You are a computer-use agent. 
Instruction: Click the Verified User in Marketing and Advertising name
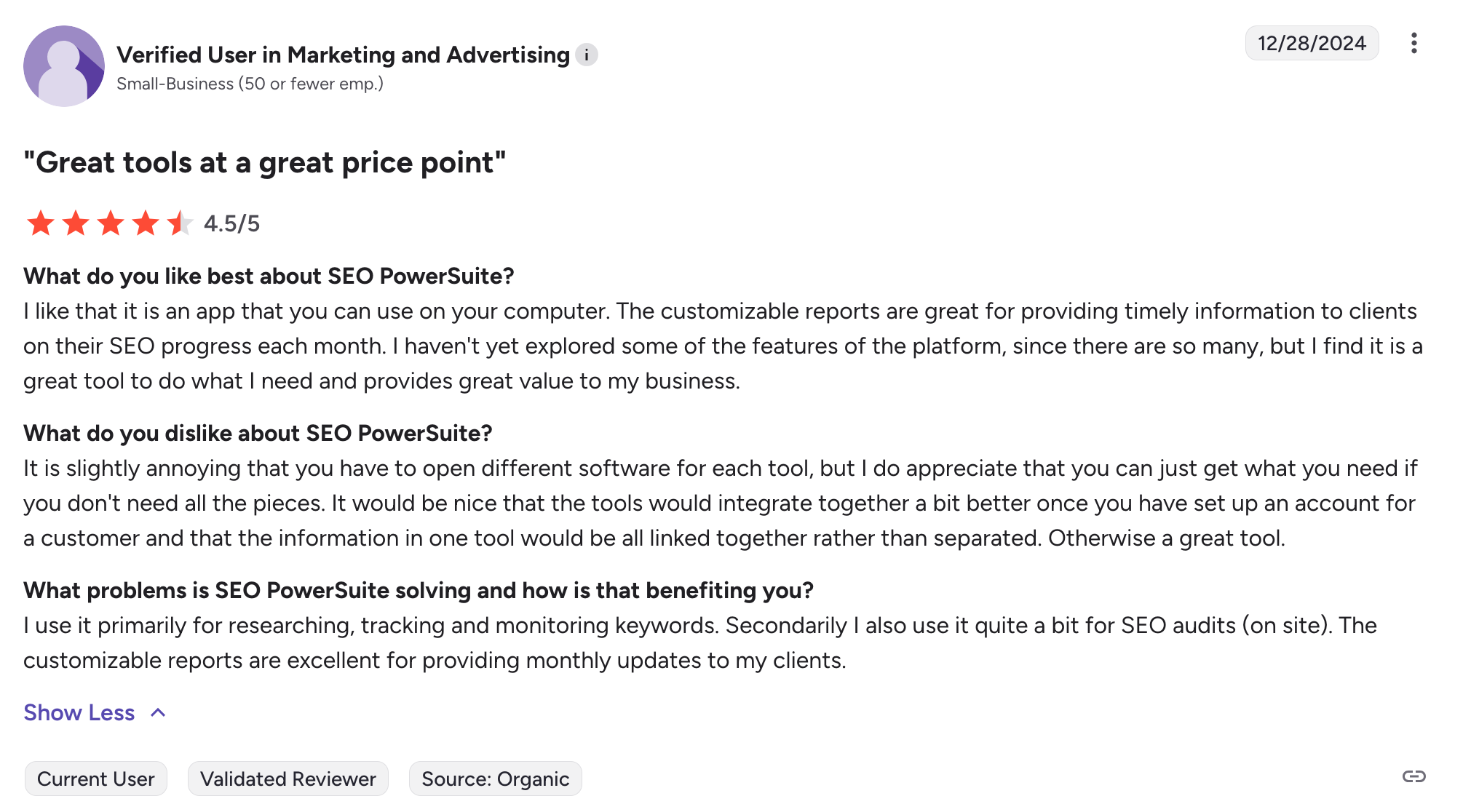343,55
